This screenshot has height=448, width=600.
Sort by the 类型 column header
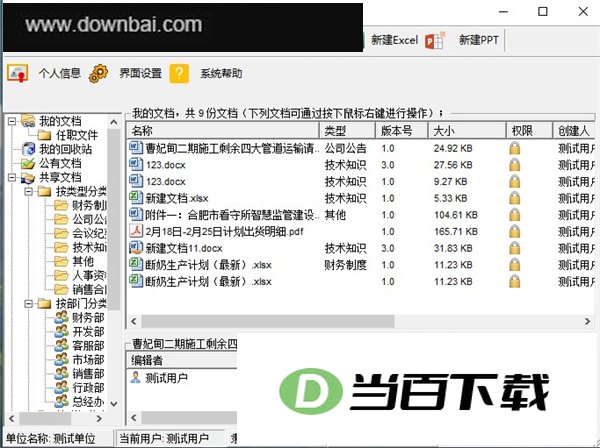[x=347, y=131]
